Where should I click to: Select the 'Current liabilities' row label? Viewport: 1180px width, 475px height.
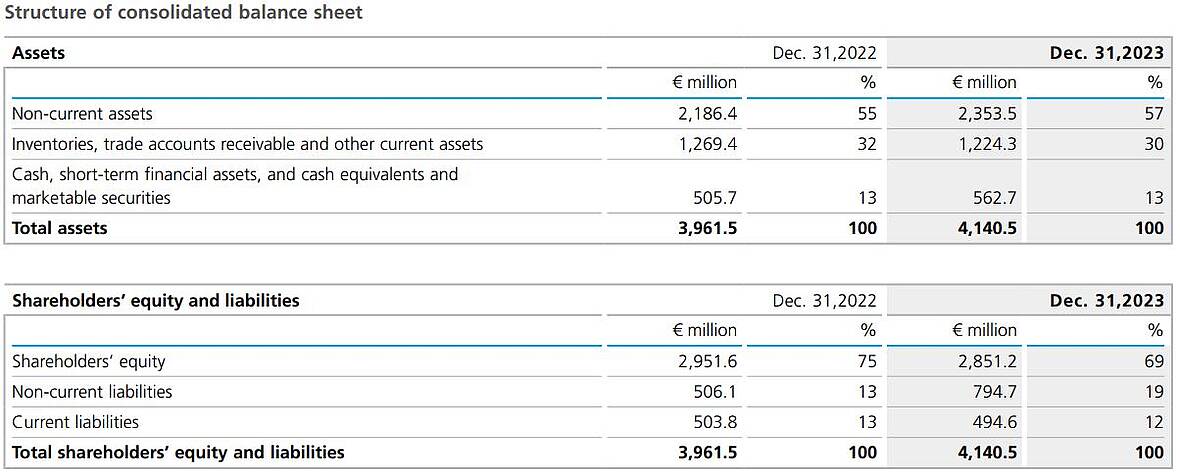[75, 422]
